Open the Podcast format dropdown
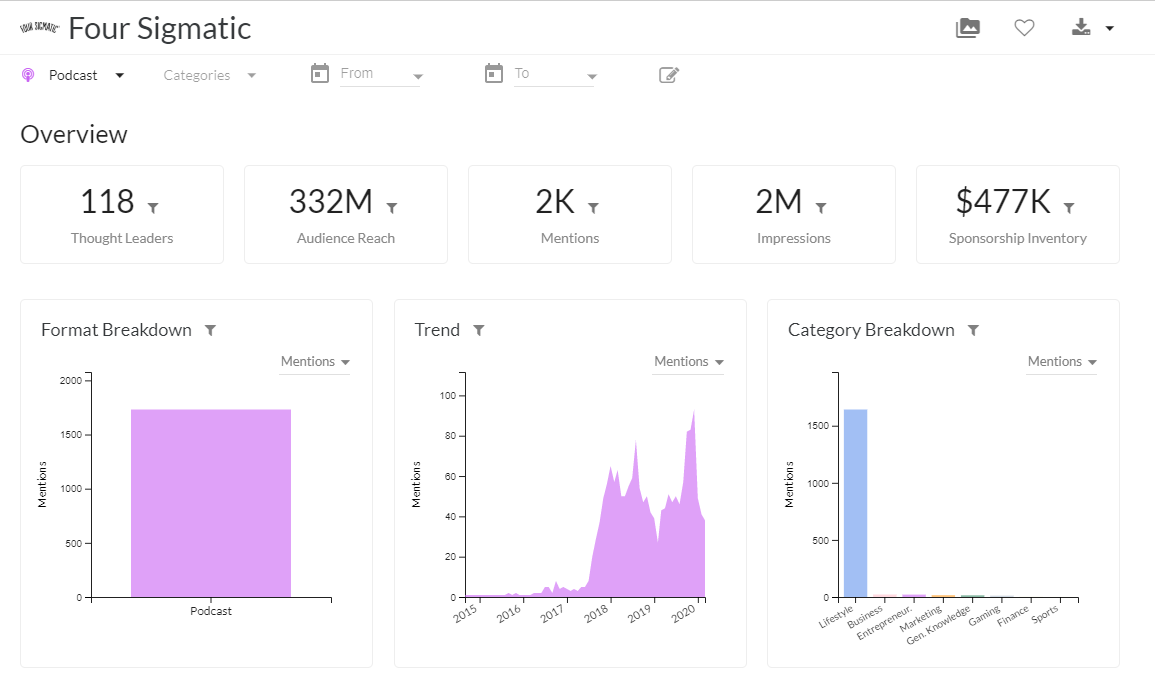 [86, 75]
